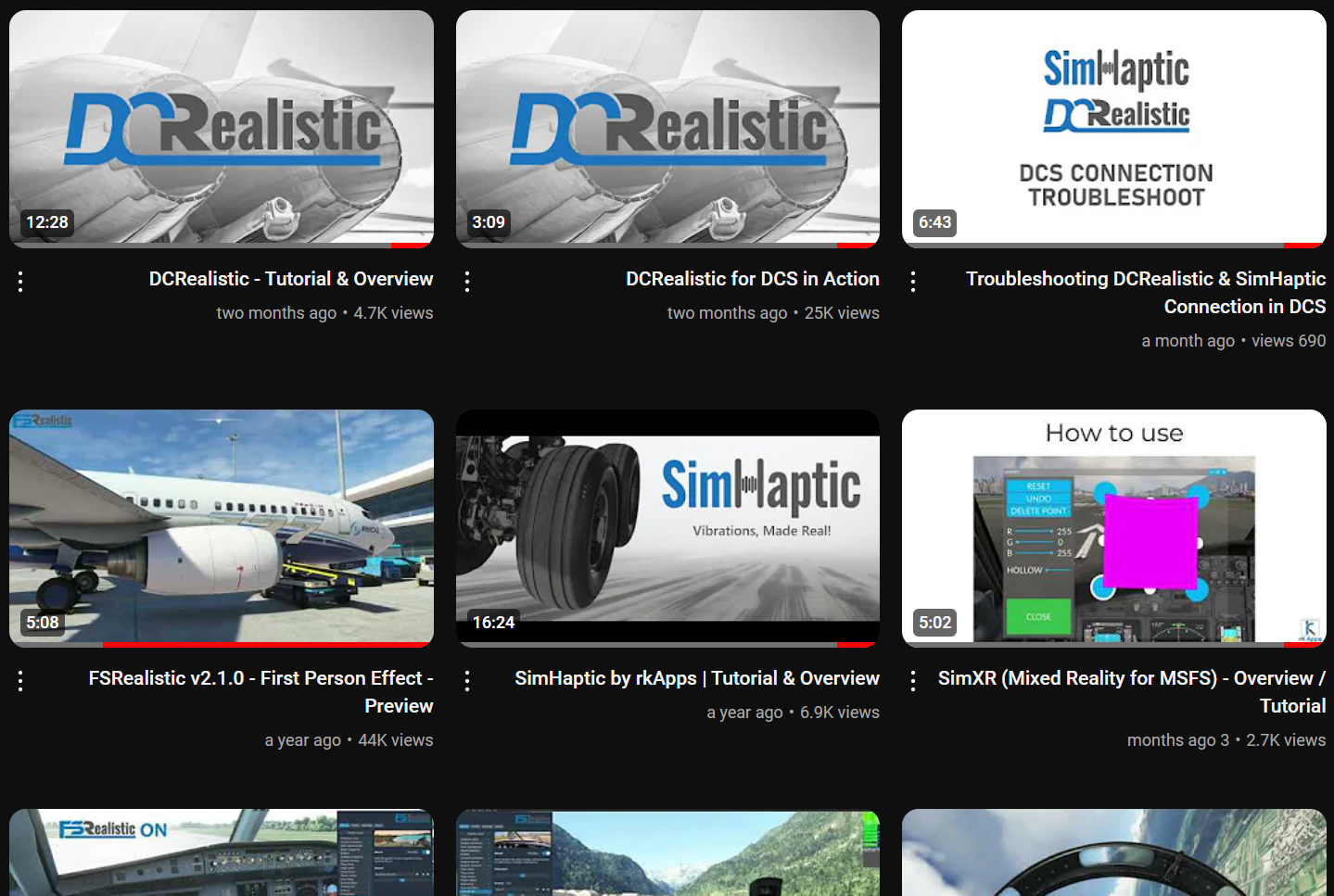Open the DCRealistic for DCS in Action title link
Viewport: 1334px width, 896px height.
click(x=752, y=279)
